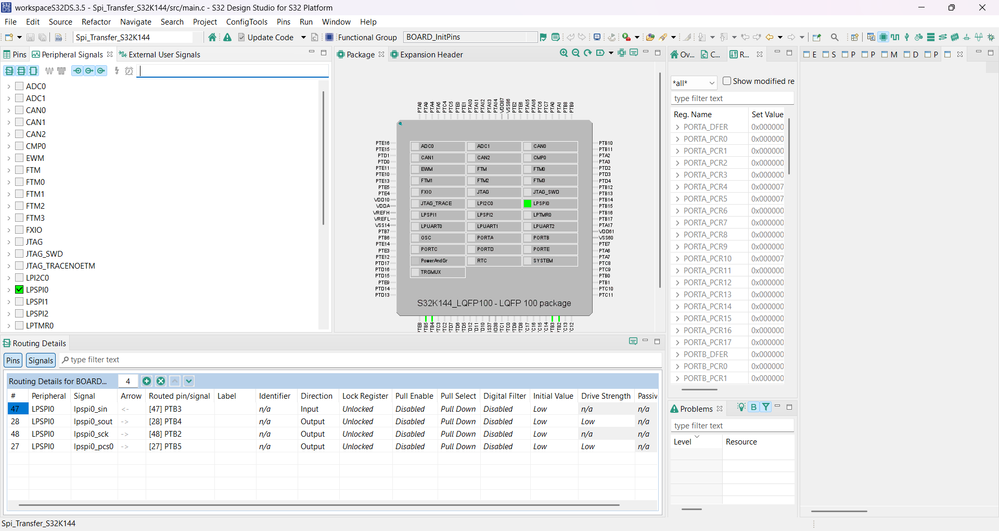Switch to the Pins tab
The height and width of the screenshot is (531, 999).
[15, 54]
